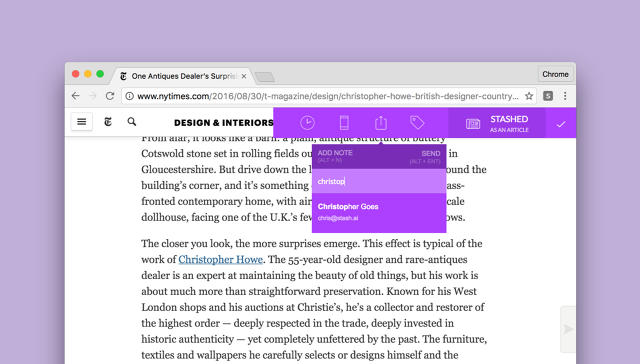Open the NYTimes sections hamburger menu
The image size is (640, 364).
click(82, 122)
